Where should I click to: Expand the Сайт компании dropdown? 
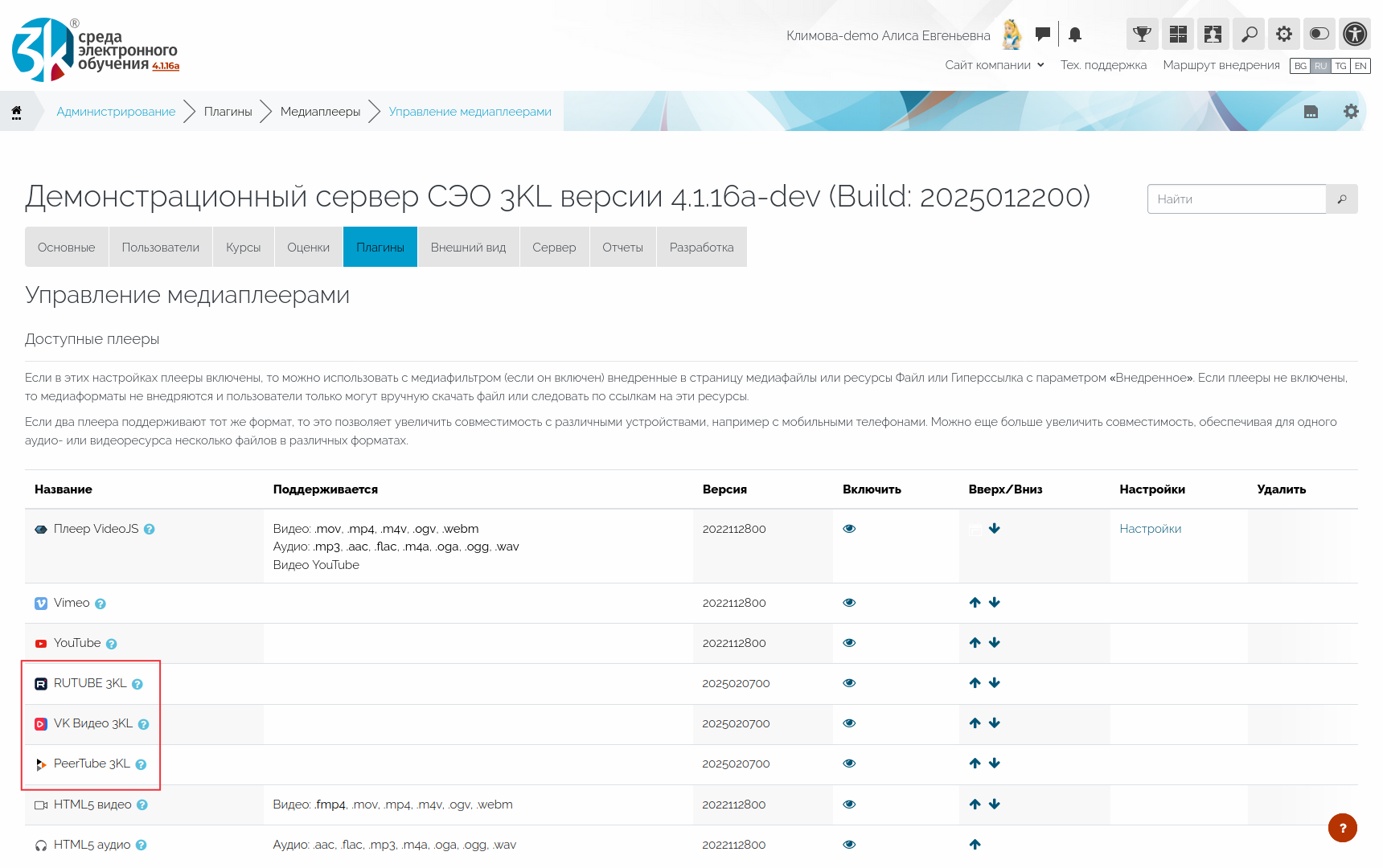[x=994, y=65]
